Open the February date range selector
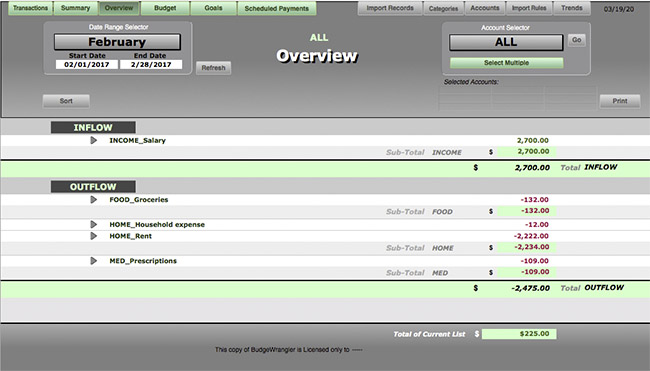 (117, 42)
